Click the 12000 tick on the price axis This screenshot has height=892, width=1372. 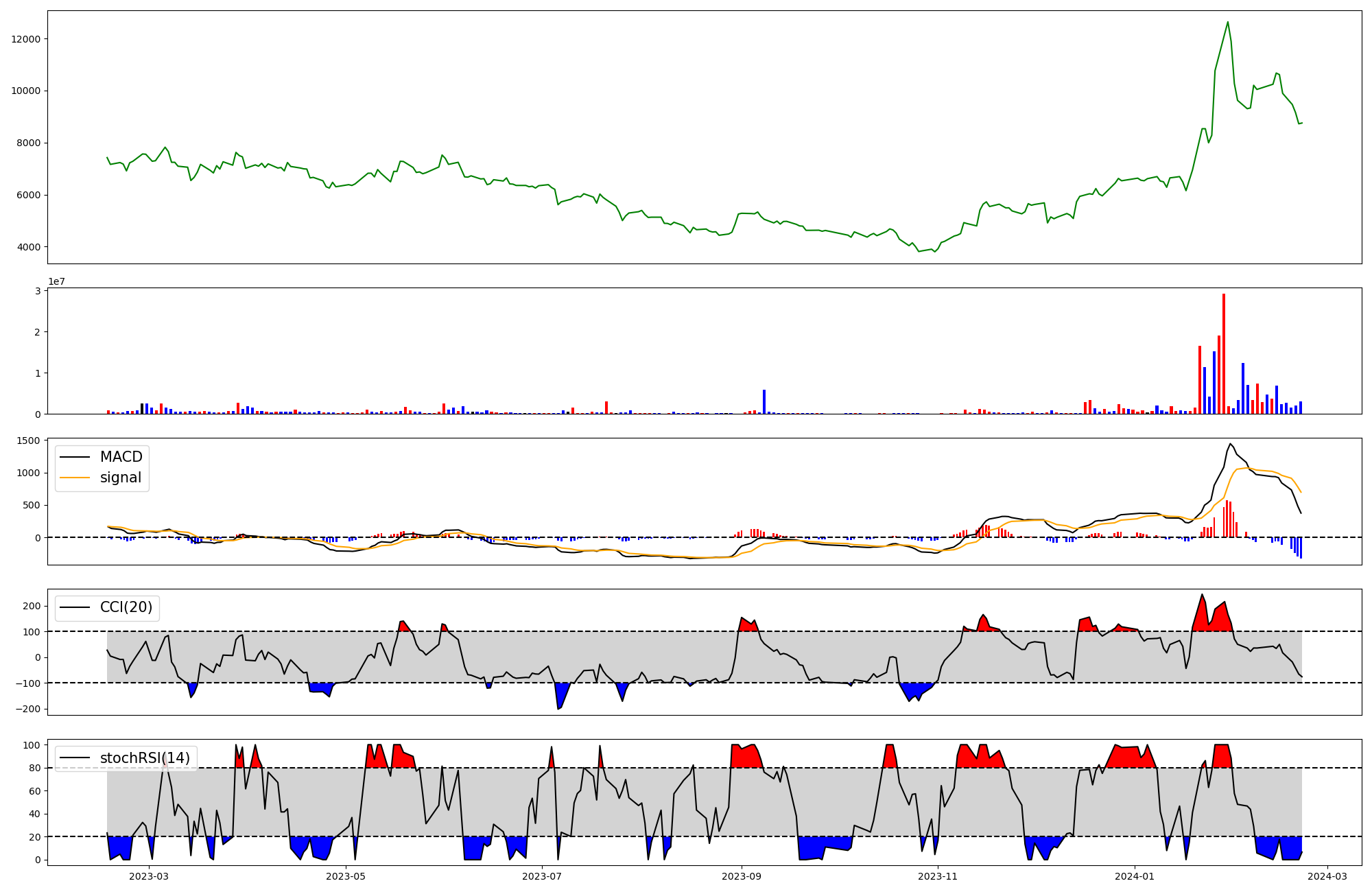tap(26, 39)
